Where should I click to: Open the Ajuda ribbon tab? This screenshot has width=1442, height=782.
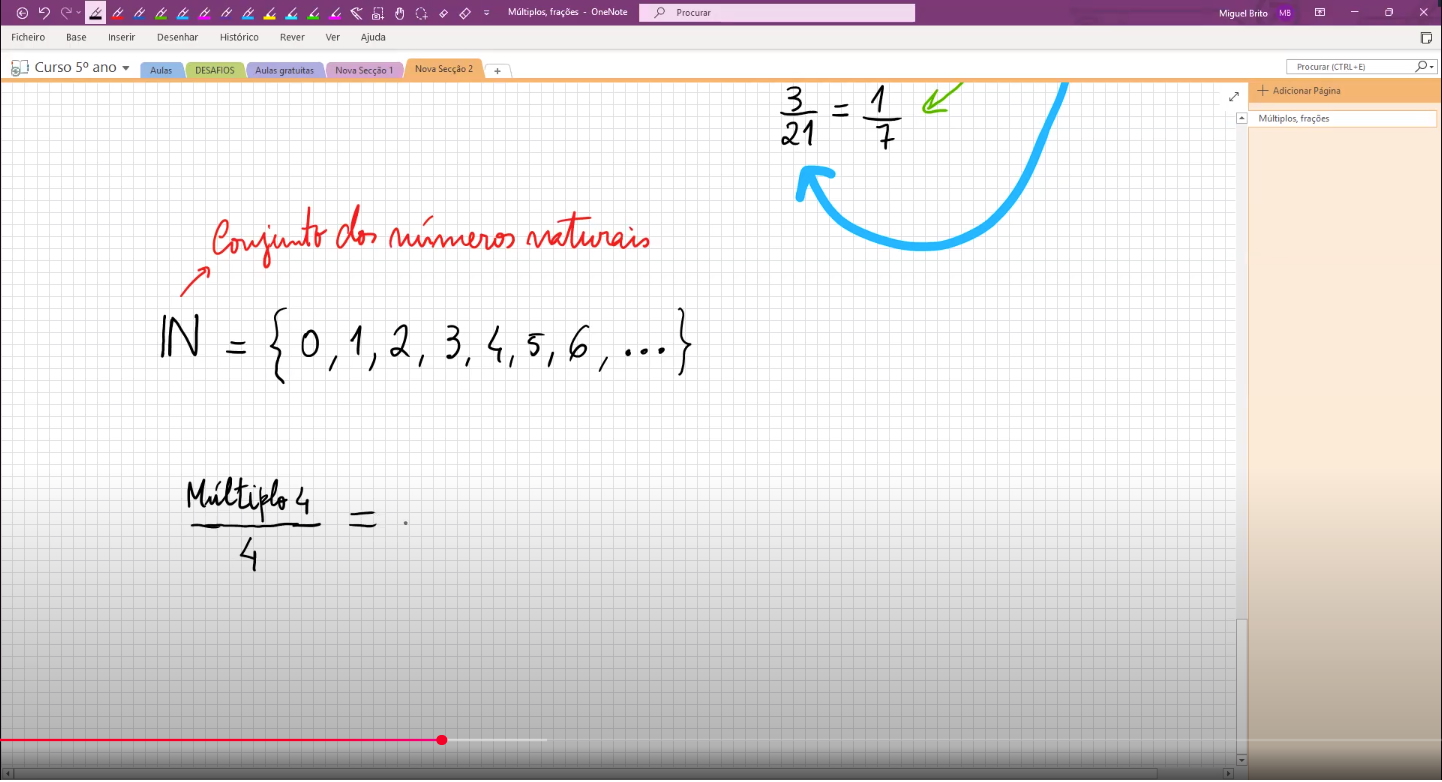(x=373, y=37)
